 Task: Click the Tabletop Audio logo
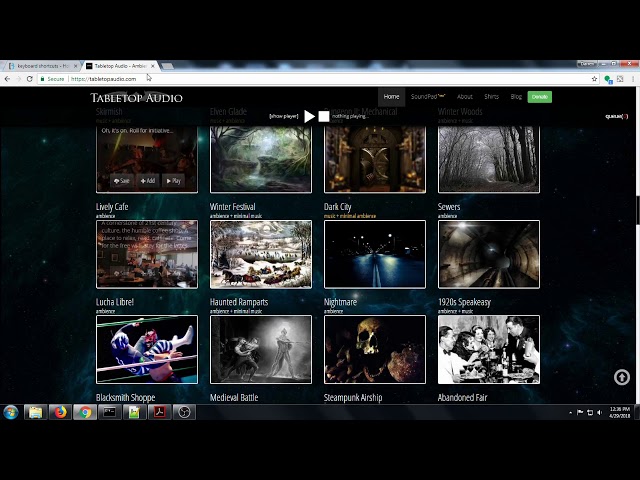pyautogui.click(x=136, y=98)
